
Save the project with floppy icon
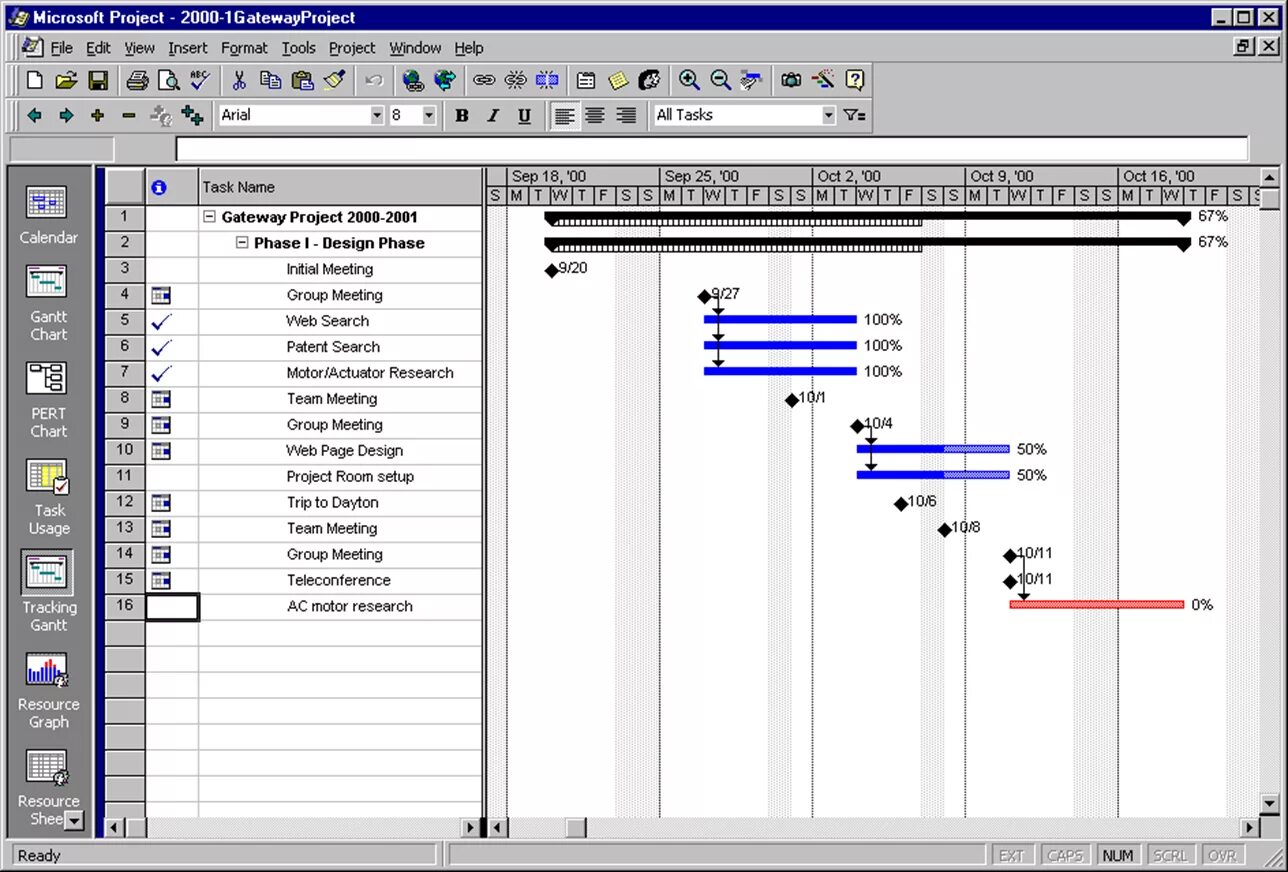98,81
